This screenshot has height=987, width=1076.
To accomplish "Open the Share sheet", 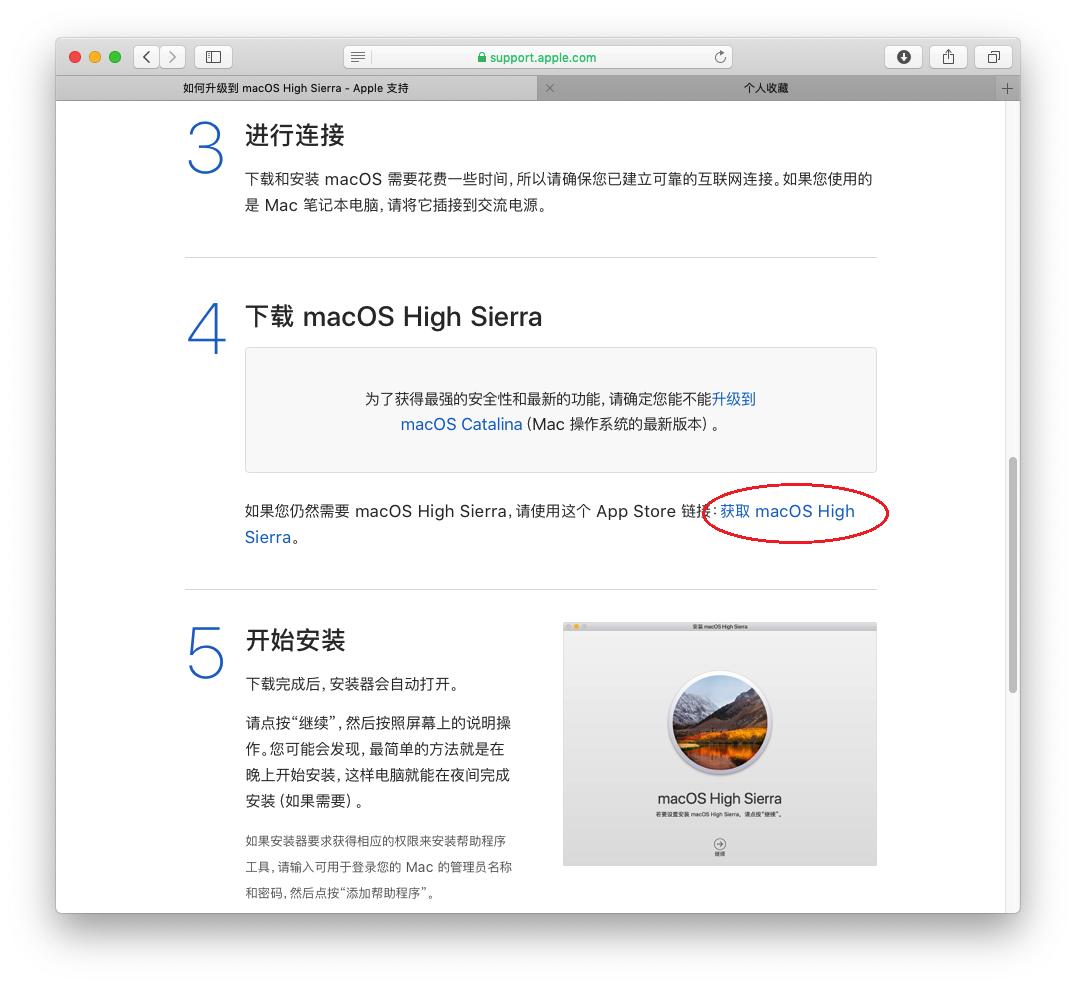I will [947, 57].
